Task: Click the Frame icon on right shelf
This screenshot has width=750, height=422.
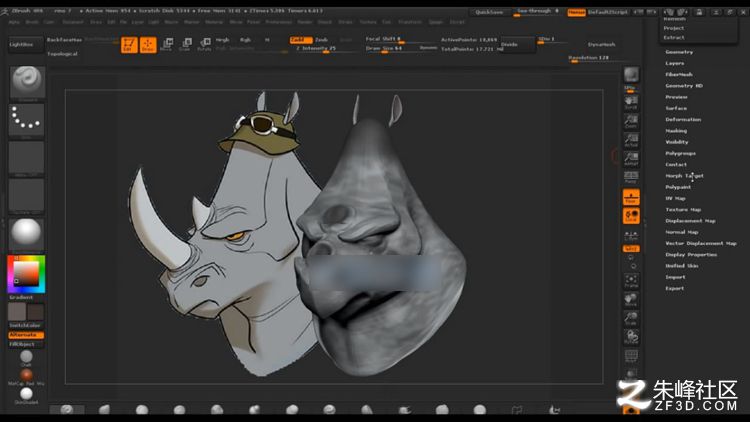Action: pos(631,280)
